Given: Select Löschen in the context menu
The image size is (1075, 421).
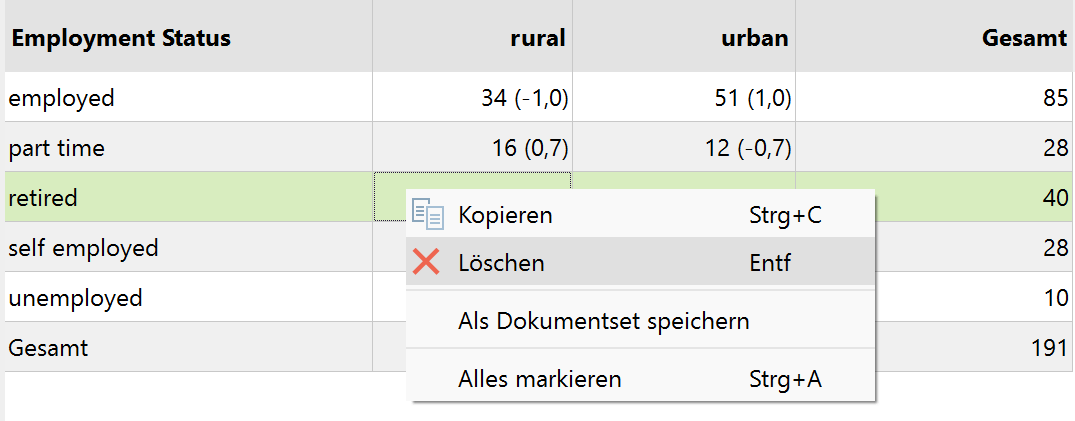Looking at the screenshot, I should pyautogui.click(x=501, y=263).
